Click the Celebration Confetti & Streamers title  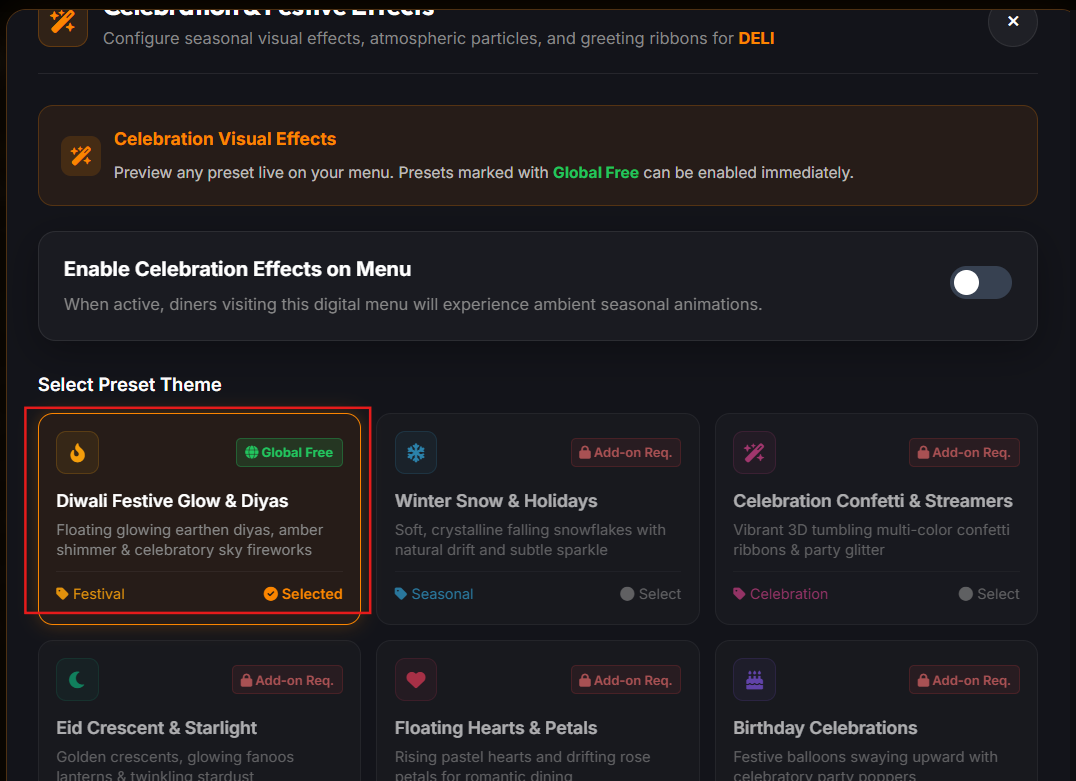[x=873, y=501]
